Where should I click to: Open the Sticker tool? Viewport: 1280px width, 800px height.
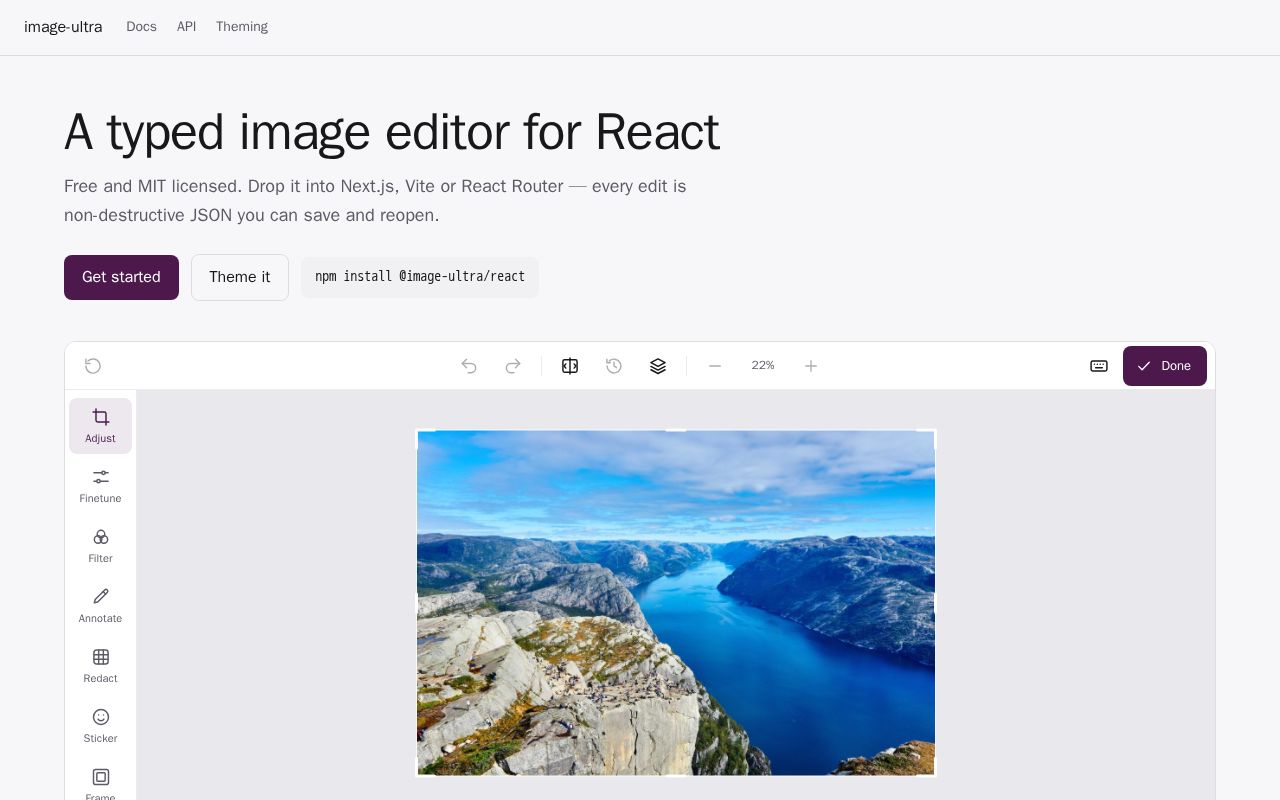[100, 726]
